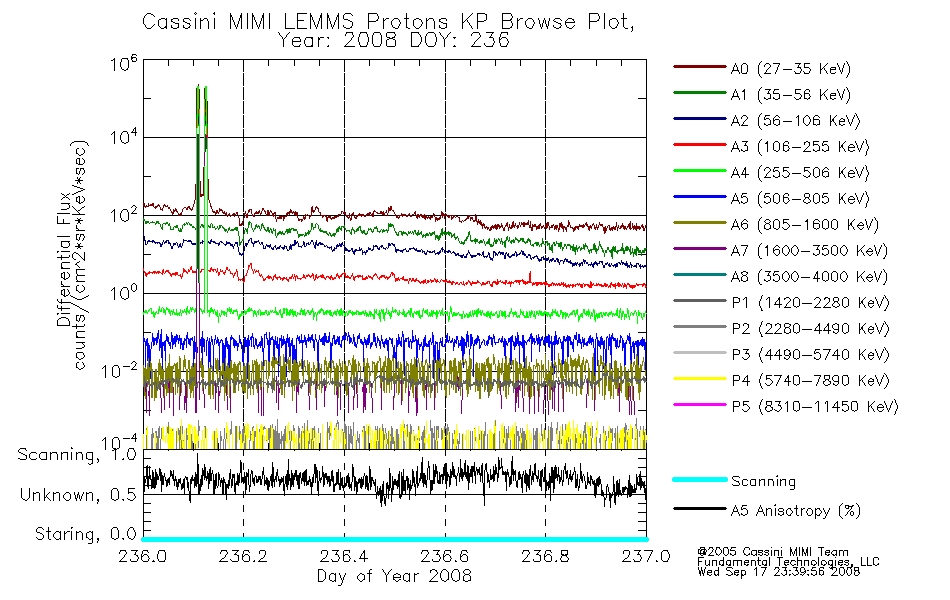The image size is (950, 600).
Task: Click the 237.0 x-axis tick label
Action: pos(646,556)
